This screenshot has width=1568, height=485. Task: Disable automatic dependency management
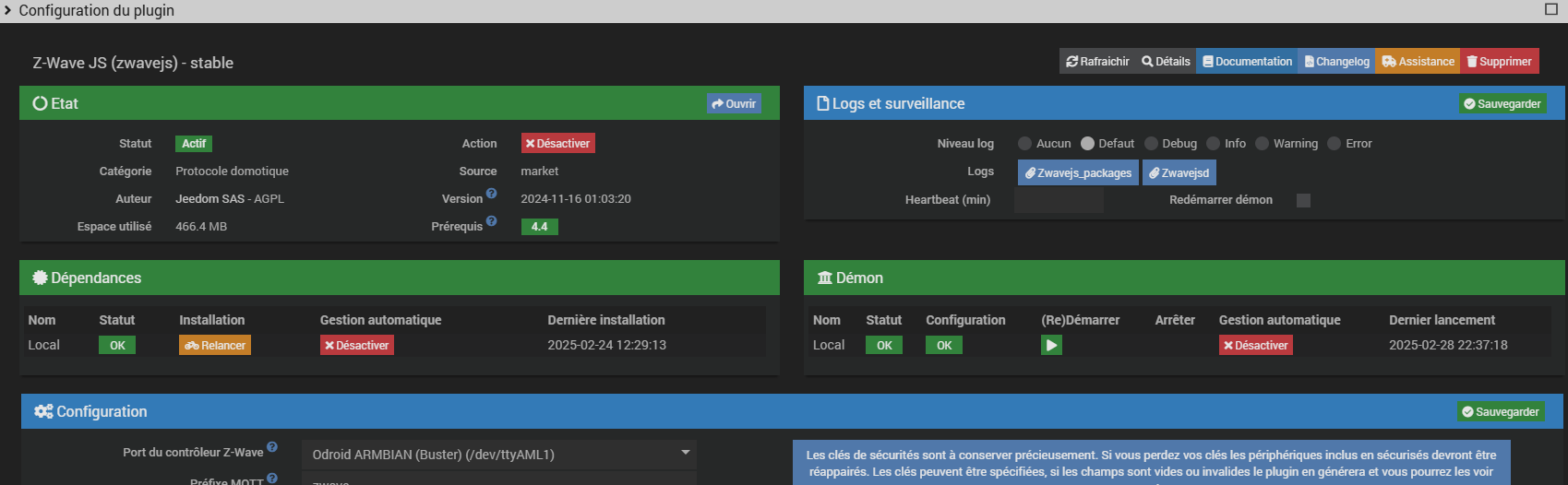(356, 346)
